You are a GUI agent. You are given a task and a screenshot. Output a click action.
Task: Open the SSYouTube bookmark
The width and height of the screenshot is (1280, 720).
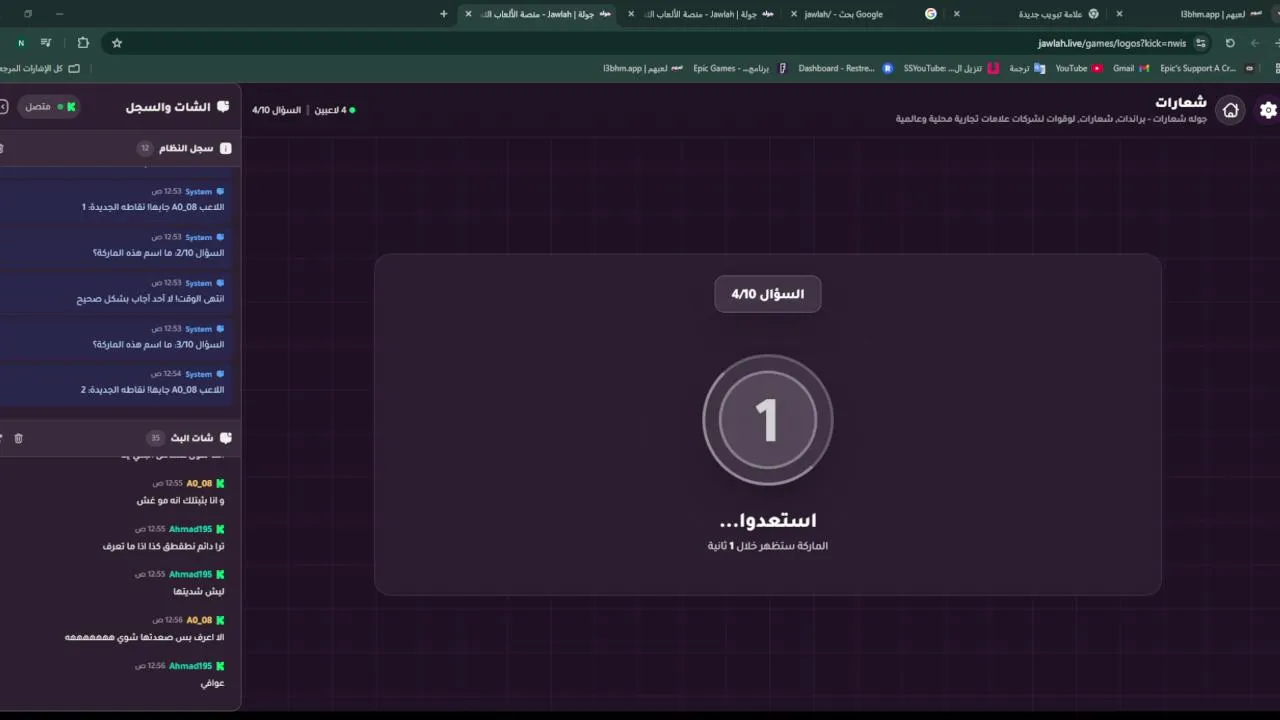pyautogui.click(x=951, y=68)
